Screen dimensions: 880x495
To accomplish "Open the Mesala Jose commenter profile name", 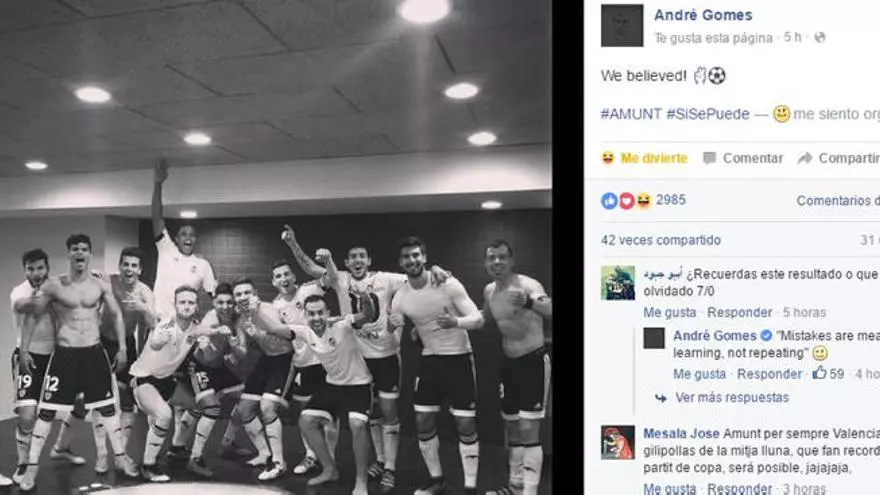I will pos(681,433).
